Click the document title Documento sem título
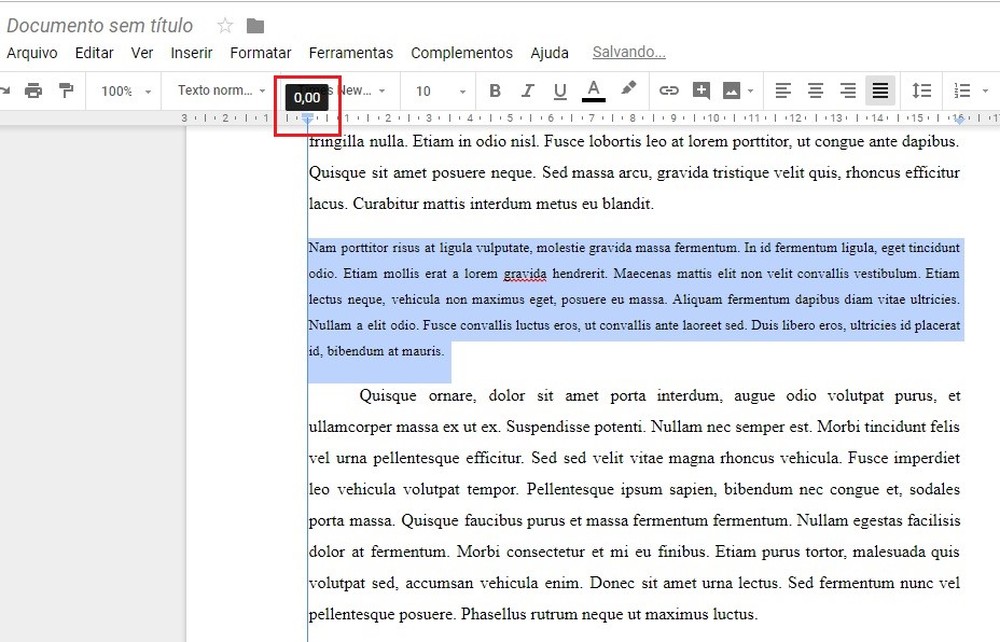Screen dimensions: 1000x642 pyautogui.click(x=100, y=24)
